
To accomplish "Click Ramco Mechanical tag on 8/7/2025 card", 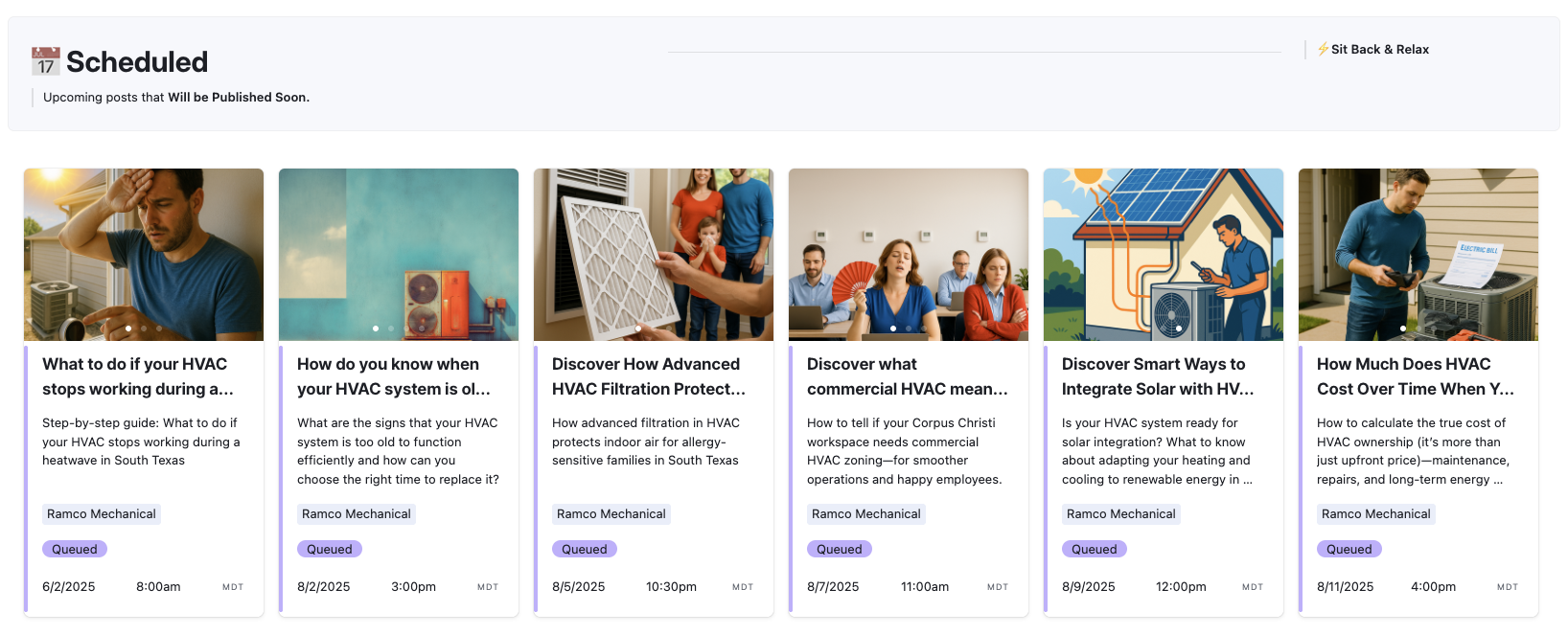I will (866, 514).
